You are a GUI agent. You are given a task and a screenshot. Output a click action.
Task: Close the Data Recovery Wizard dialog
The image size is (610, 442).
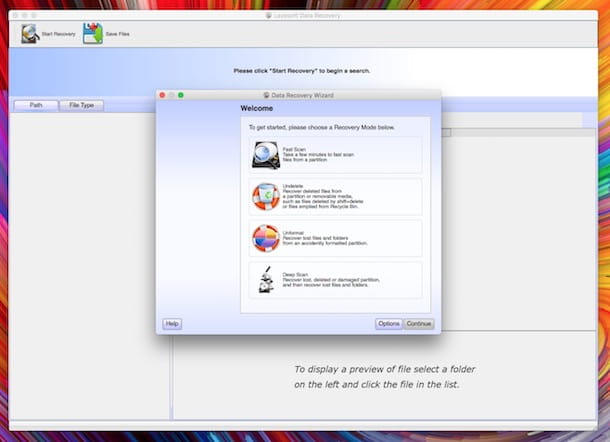[162, 95]
